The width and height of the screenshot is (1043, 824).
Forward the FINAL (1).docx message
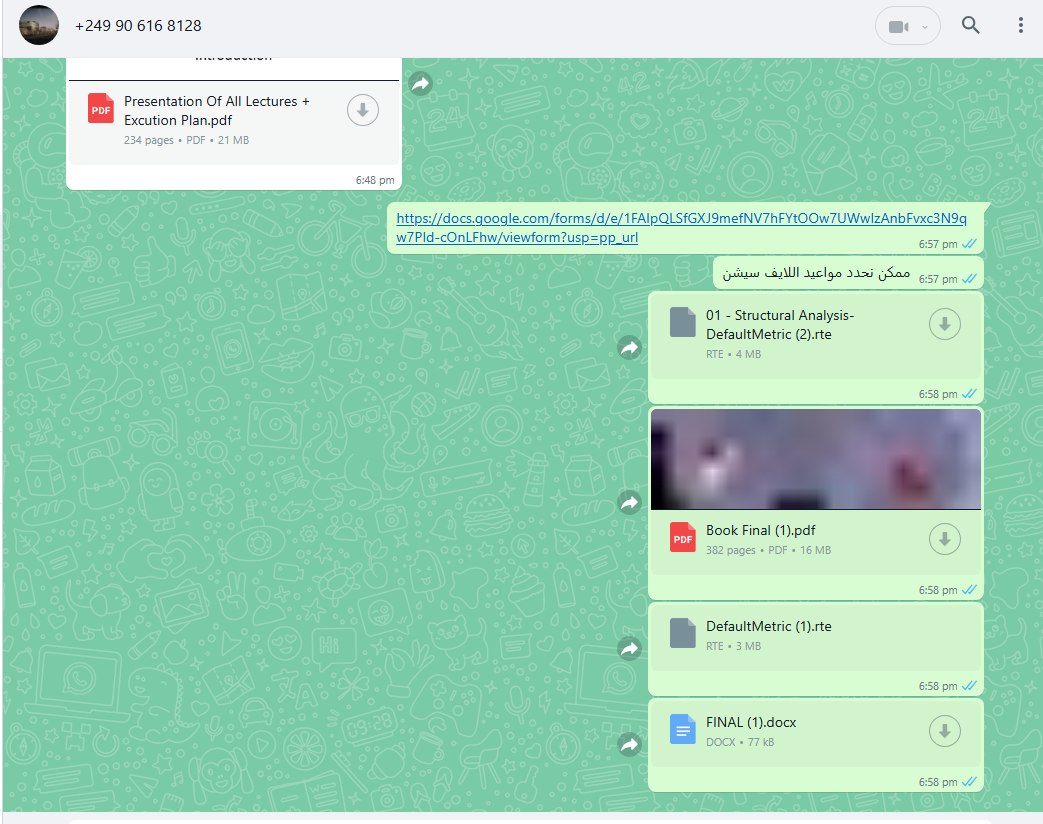click(629, 744)
